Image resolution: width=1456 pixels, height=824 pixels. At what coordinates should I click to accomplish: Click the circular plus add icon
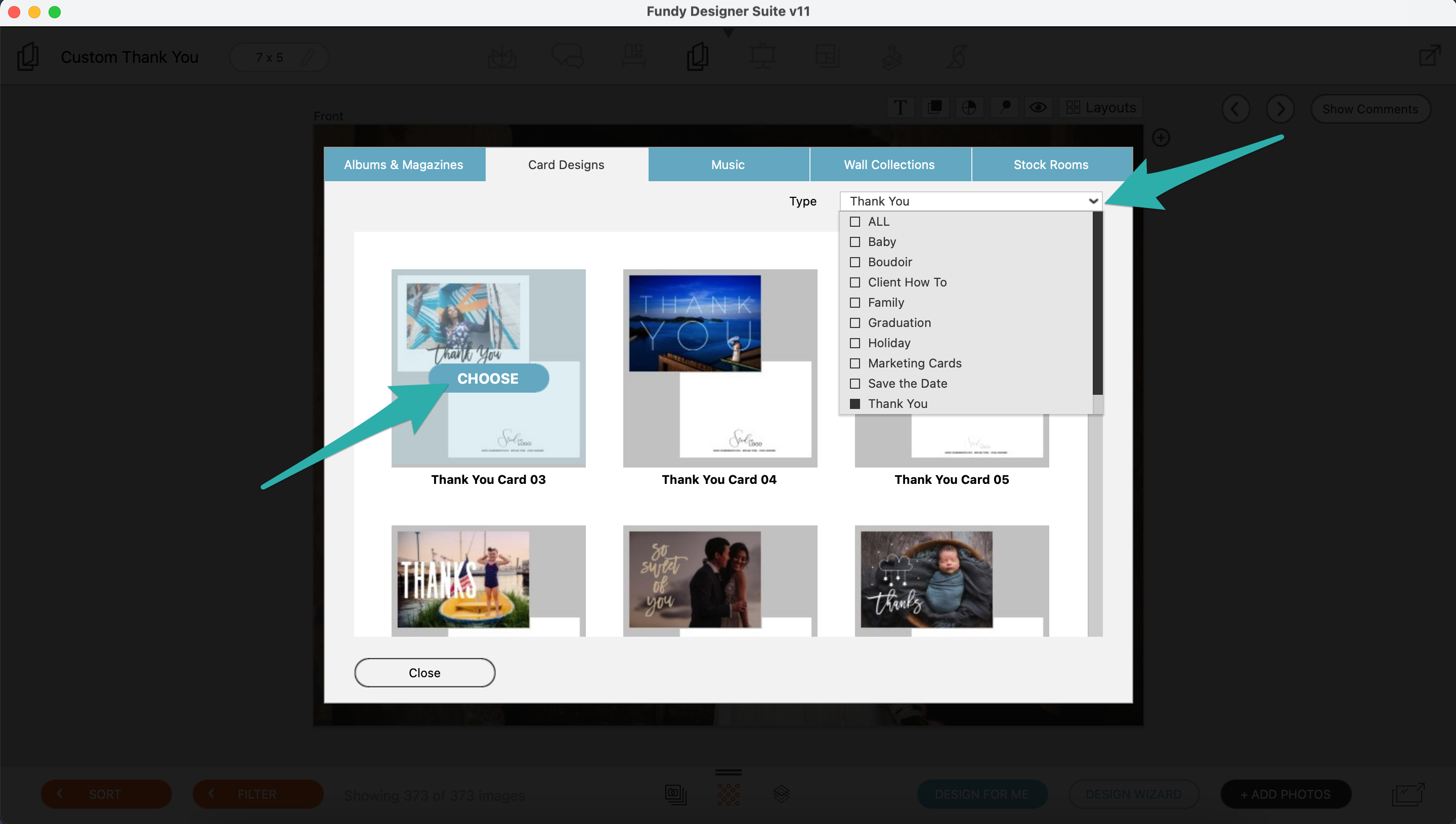coord(1161,138)
